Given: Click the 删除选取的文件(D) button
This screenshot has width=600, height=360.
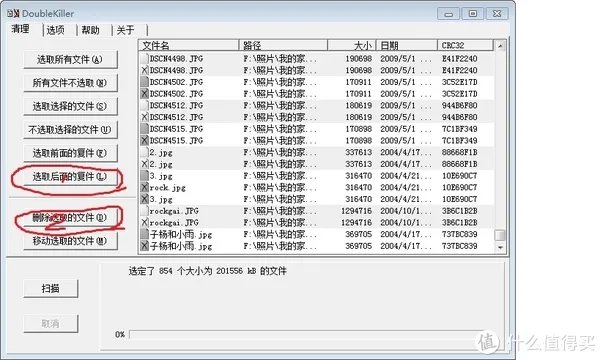Looking at the screenshot, I should tap(70, 218).
